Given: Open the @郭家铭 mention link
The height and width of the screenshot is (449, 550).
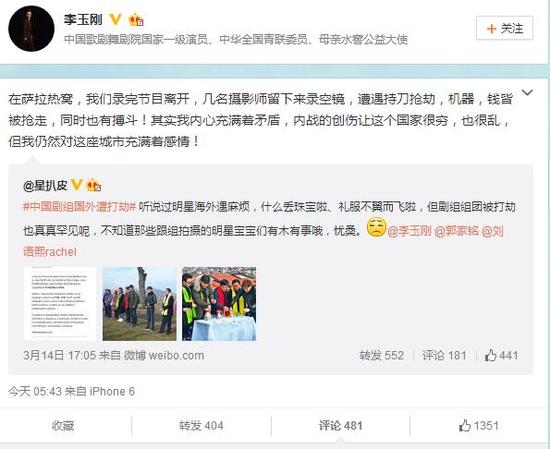Looking at the screenshot, I should pyautogui.click(x=456, y=231).
